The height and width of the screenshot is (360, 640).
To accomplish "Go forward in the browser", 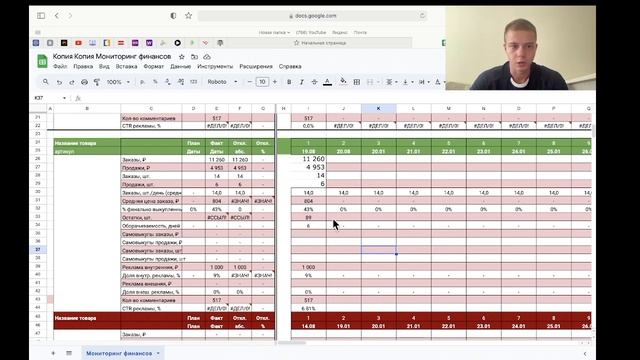I will tap(70, 16).
